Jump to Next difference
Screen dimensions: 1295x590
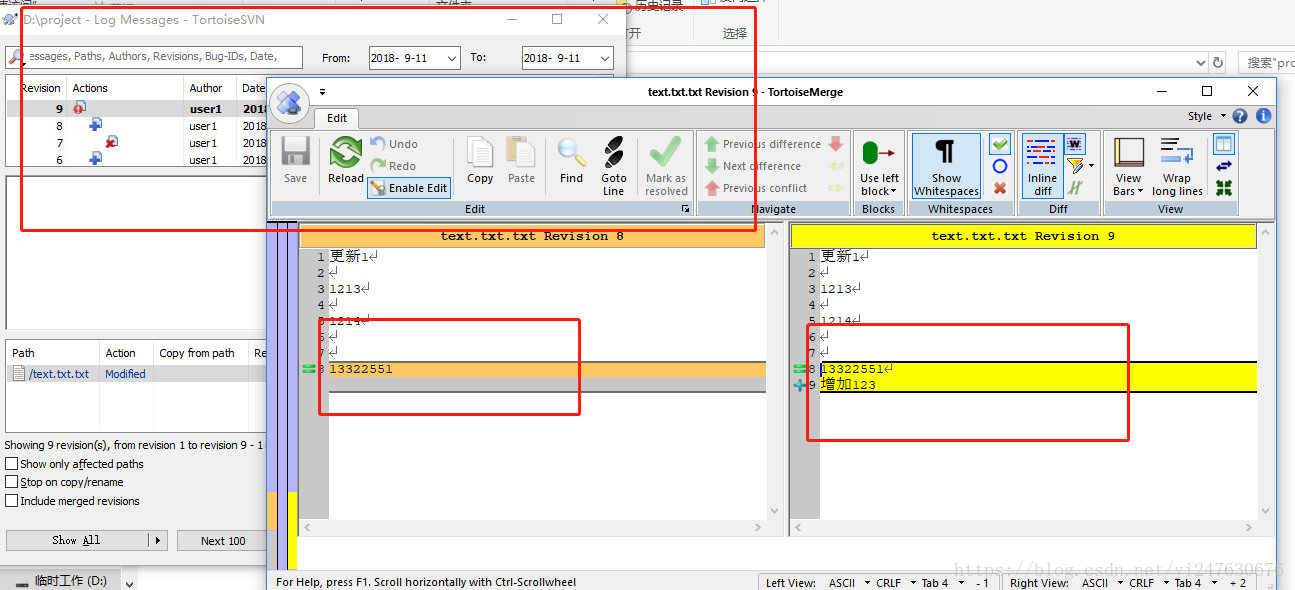752,166
